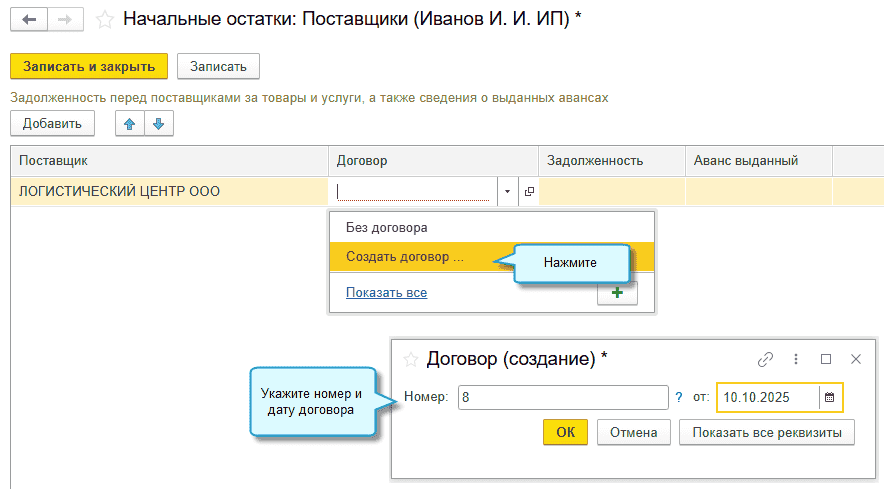Move row down with the down arrow
This screenshot has height=489, width=884.
(160, 123)
